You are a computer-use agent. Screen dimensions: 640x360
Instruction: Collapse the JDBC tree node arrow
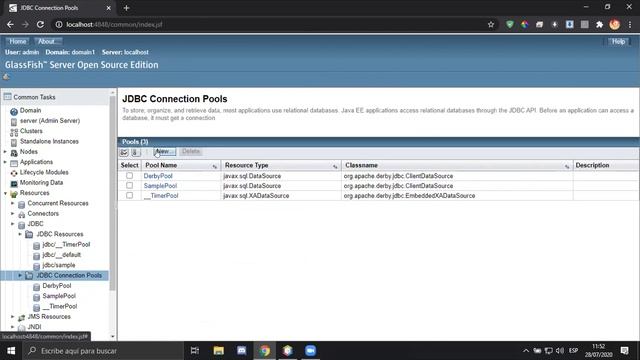13,224
